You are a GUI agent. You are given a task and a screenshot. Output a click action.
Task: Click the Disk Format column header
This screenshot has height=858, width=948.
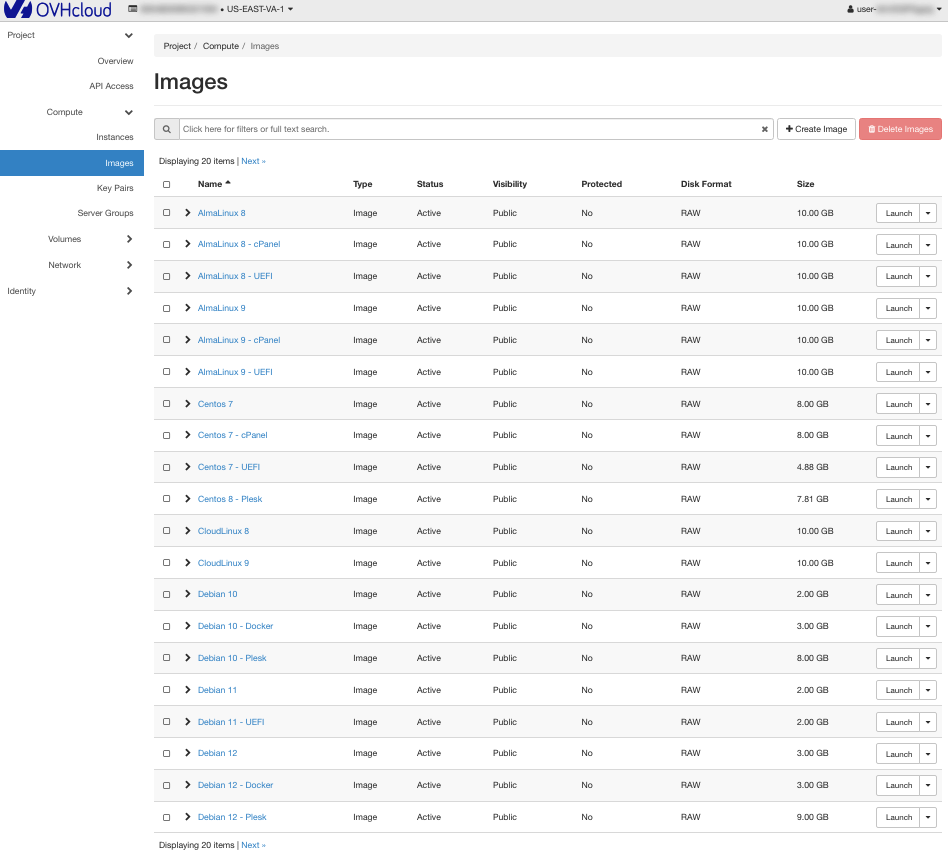tap(706, 184)
